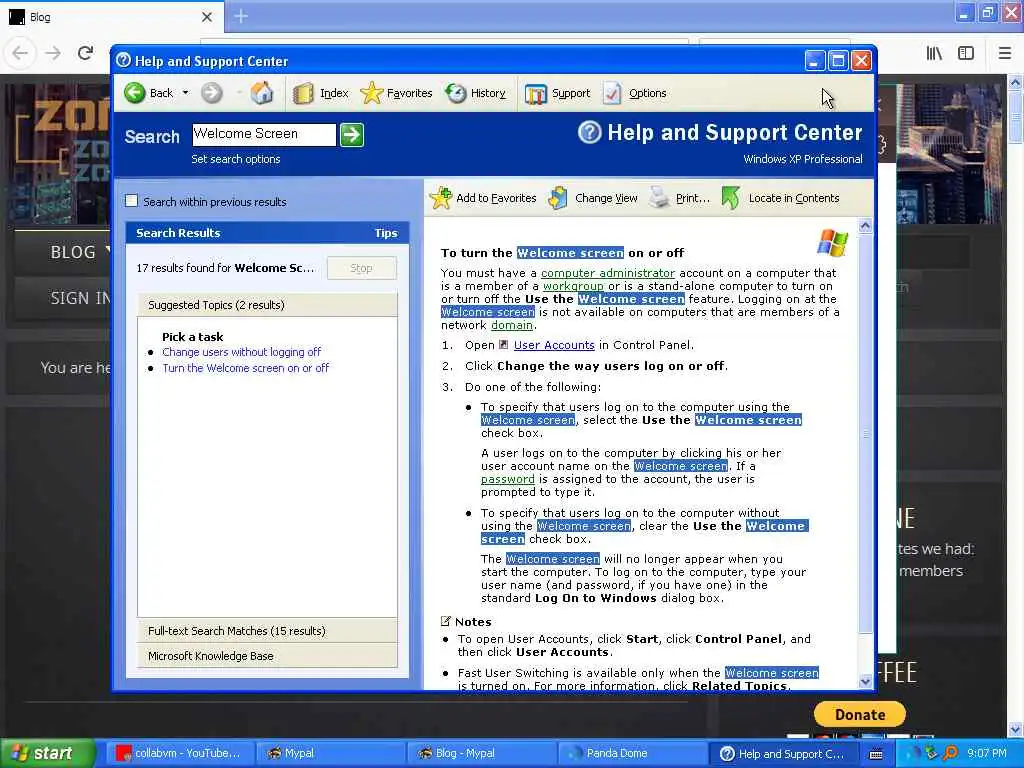Viewport: 1024px width, 768px height.
Task: Open History in Help toolbar
Action: coord(475,93)
